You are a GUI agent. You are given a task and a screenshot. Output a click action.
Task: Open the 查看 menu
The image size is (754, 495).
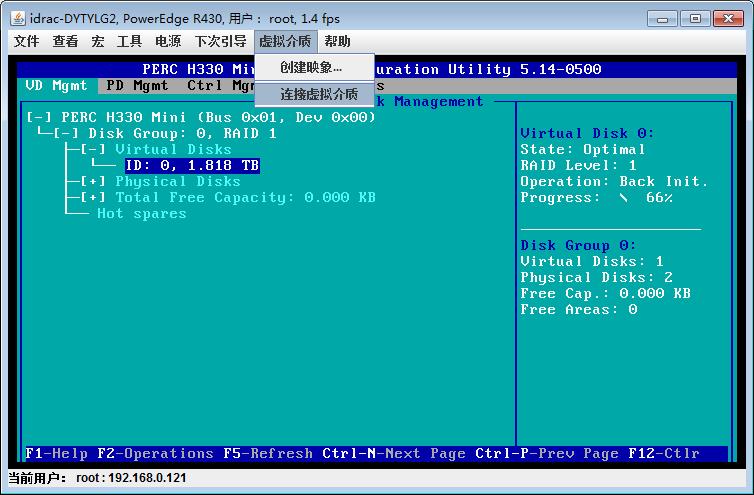(x=65, y=41)
